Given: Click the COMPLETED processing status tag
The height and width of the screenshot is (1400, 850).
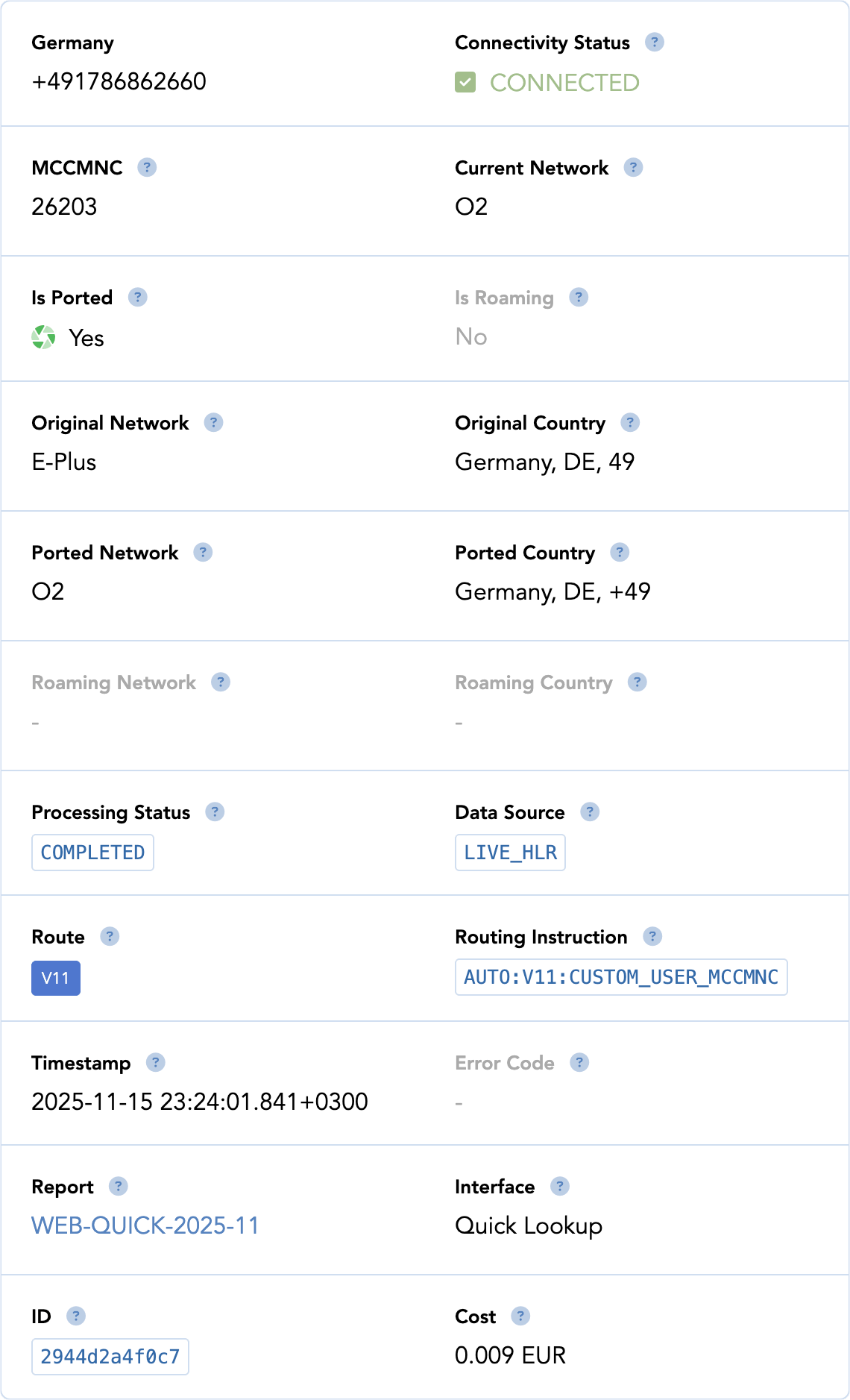Looking at the screenshot, I should pyautogui.click(x=92, y=853).
